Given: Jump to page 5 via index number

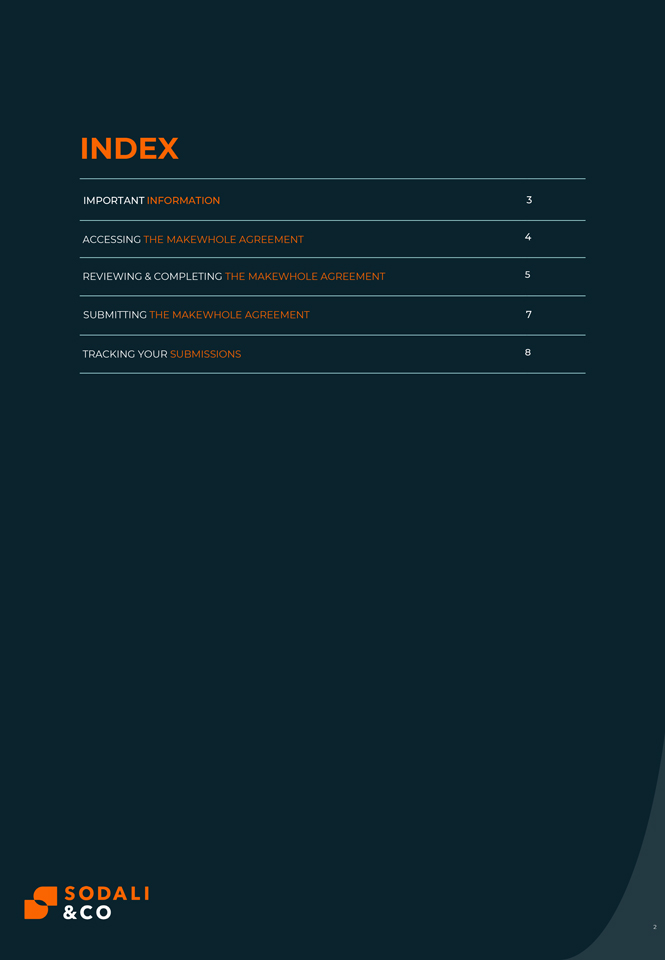Looking at the screenshot, I should click(527, 274).
